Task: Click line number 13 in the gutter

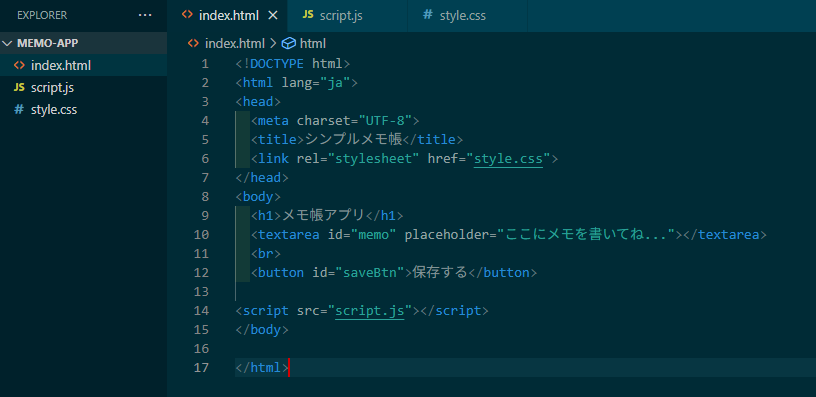Action: click(201, 291)
